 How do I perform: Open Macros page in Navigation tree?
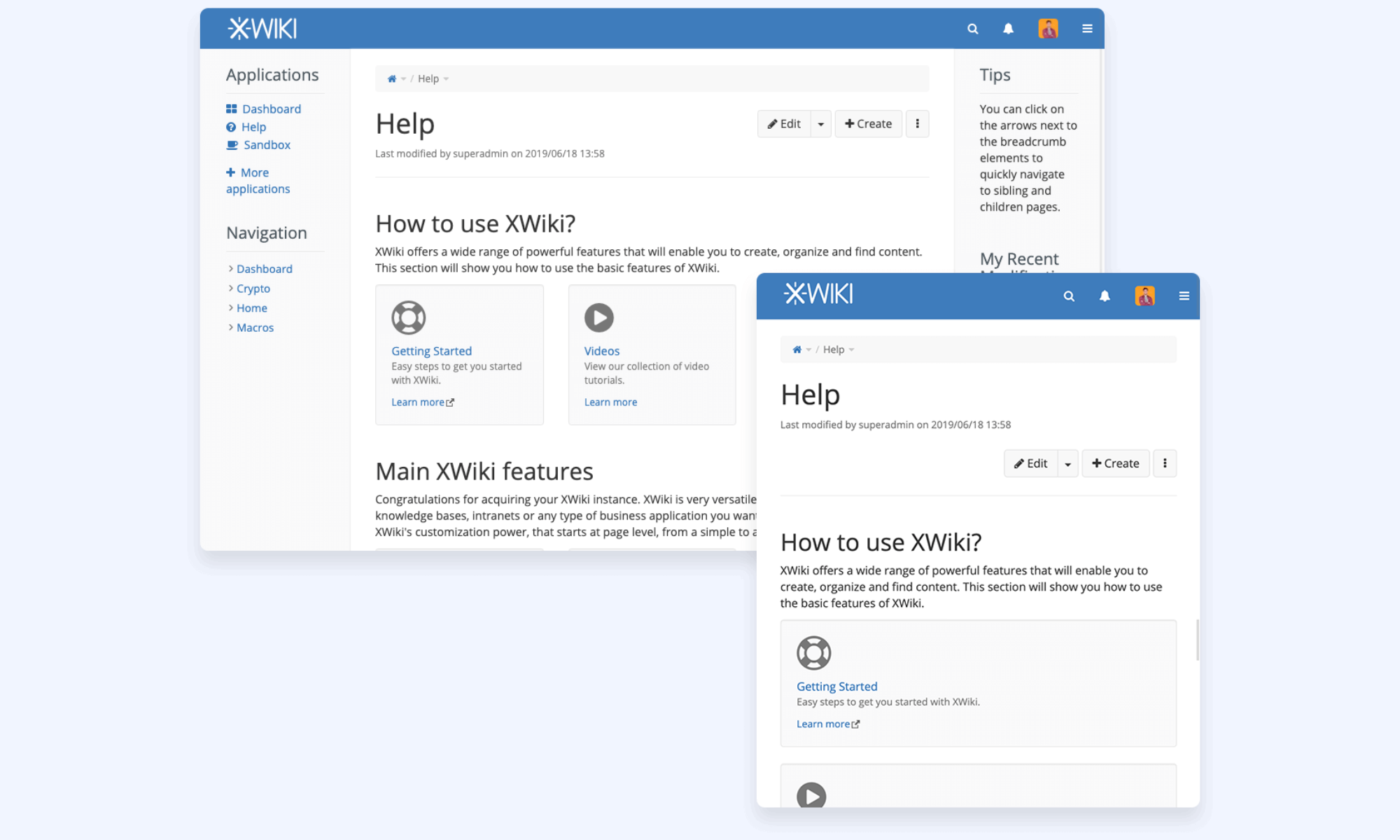pos(255,328)
